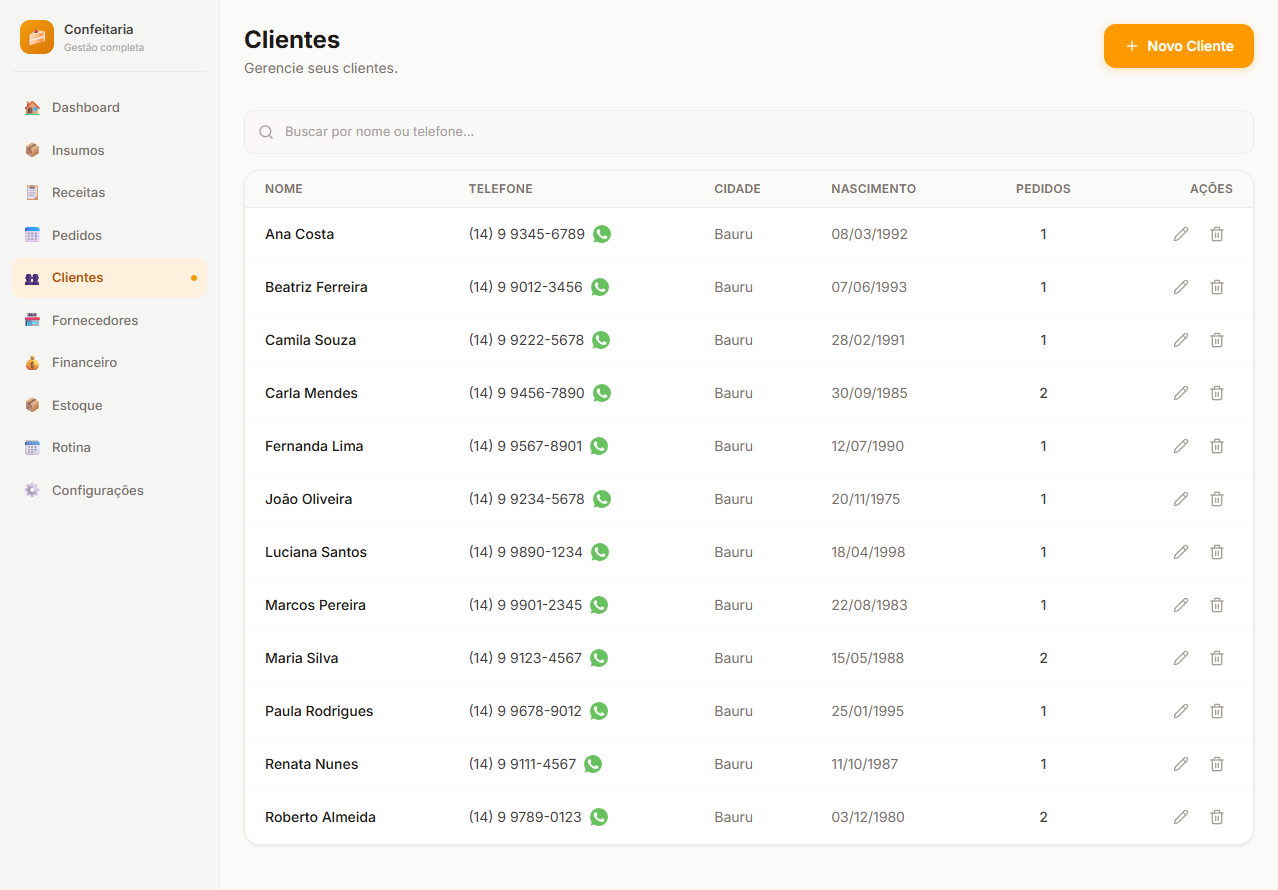Start WhatsApp conversation with Roberto Almeida
Viewport: 1278px width, 890px height.
pos(598,816)
